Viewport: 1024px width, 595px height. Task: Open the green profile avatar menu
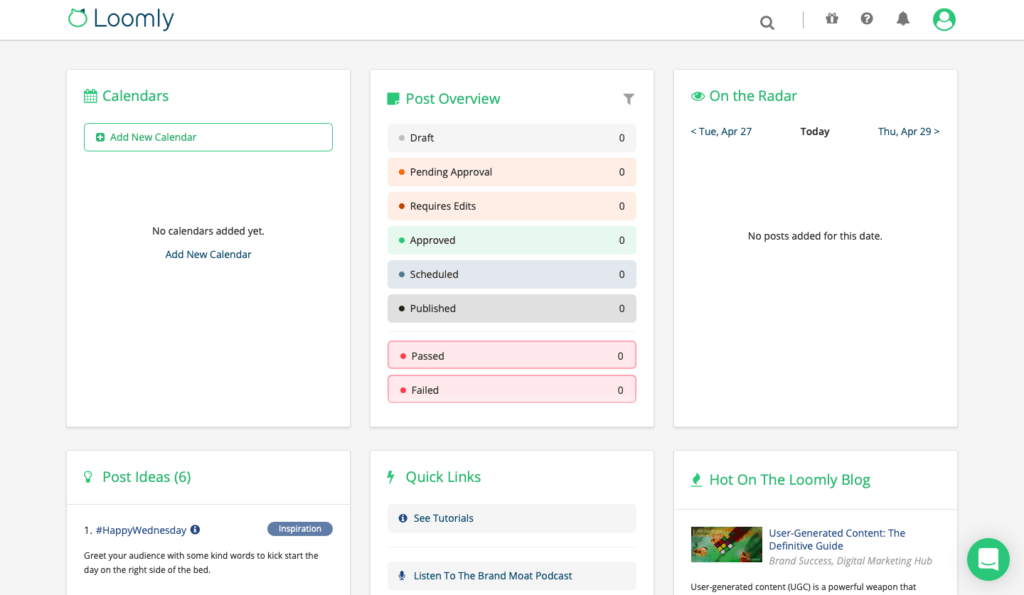tap(943, 19)
